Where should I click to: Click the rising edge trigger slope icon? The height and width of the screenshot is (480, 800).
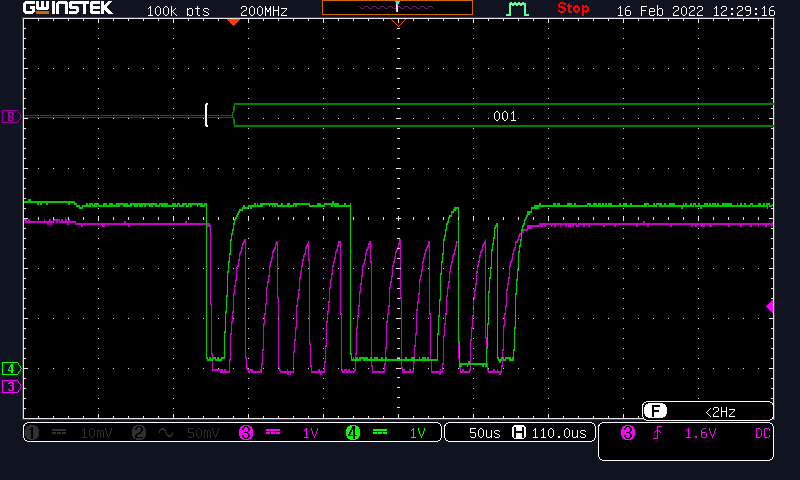(x=658, y=433)
